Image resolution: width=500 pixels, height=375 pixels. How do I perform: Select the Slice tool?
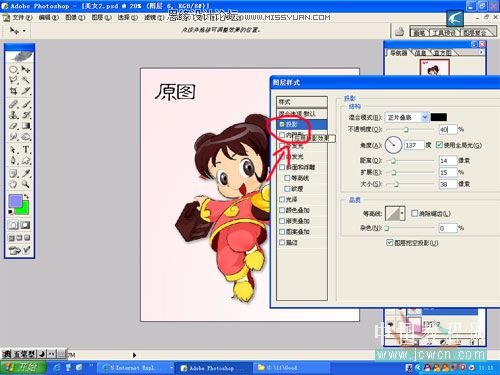click(x=26, y=91)
